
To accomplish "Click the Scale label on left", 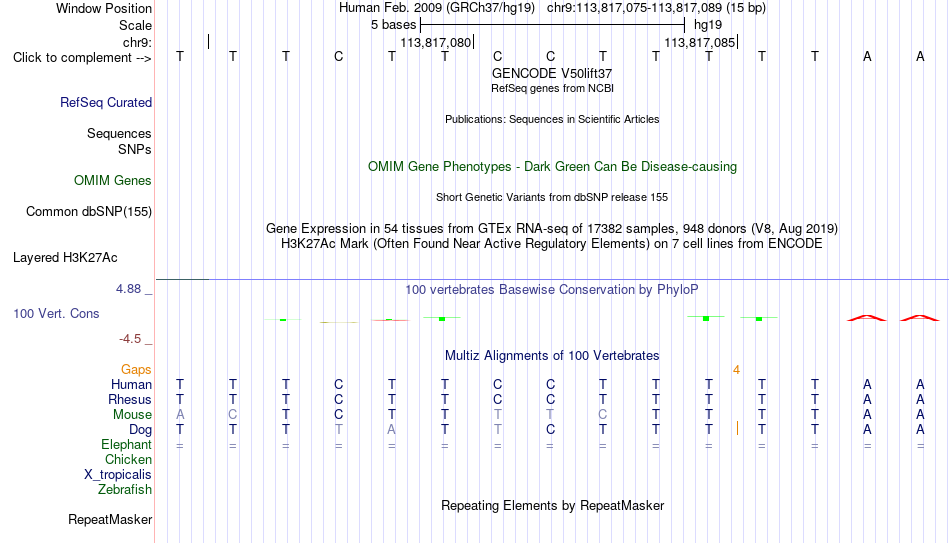I will point(136,25).
